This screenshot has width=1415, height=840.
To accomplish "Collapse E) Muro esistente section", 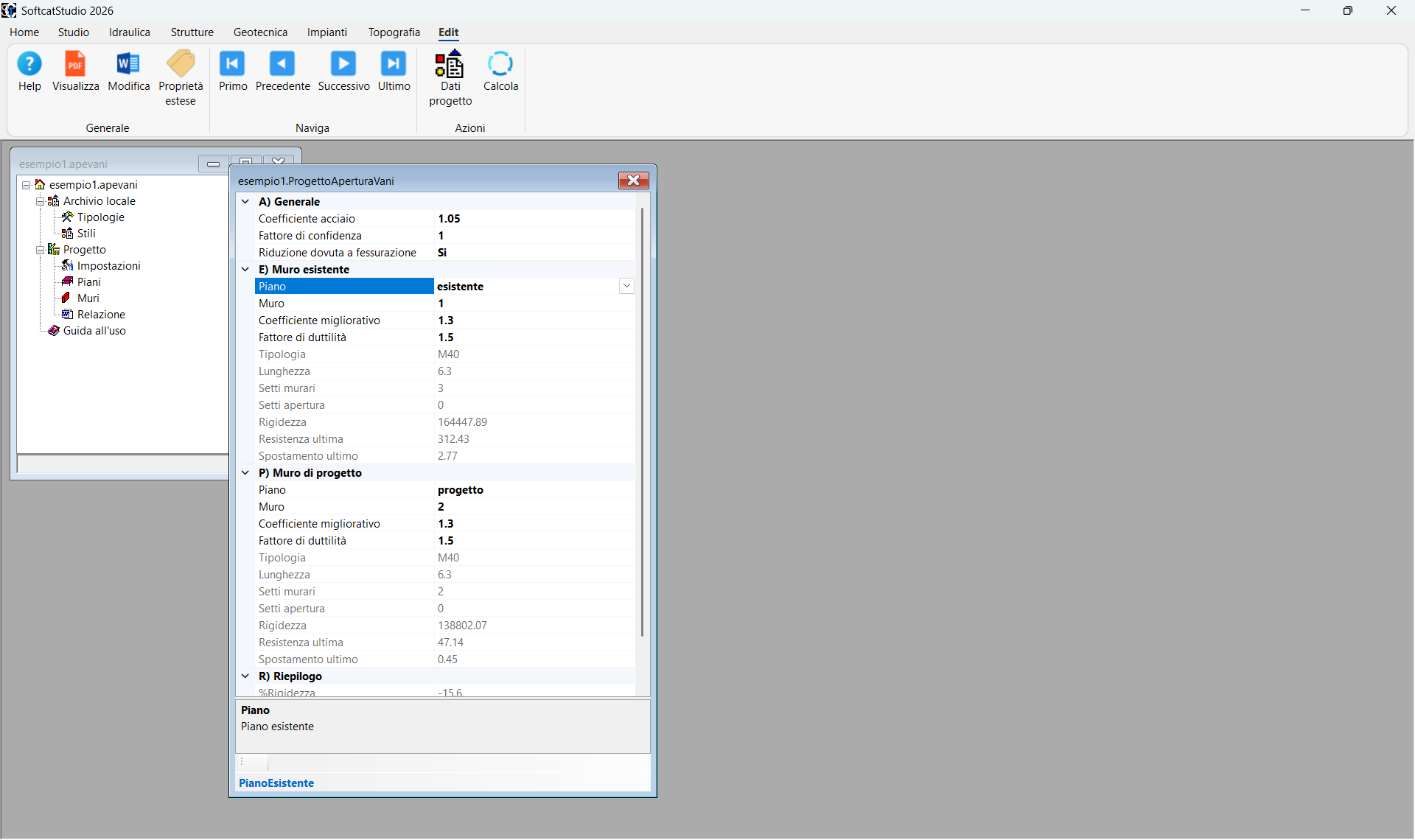I will [245, 269].
